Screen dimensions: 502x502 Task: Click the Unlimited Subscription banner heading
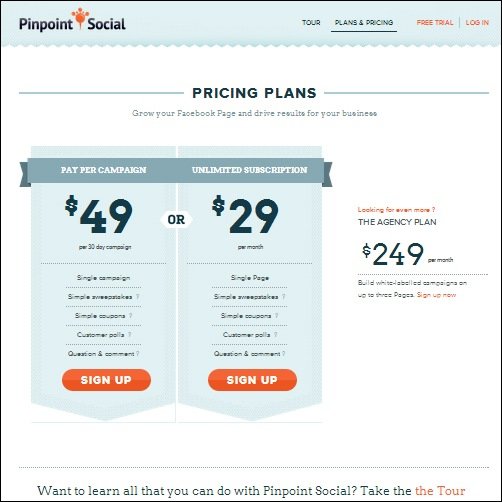pos(249,170)
